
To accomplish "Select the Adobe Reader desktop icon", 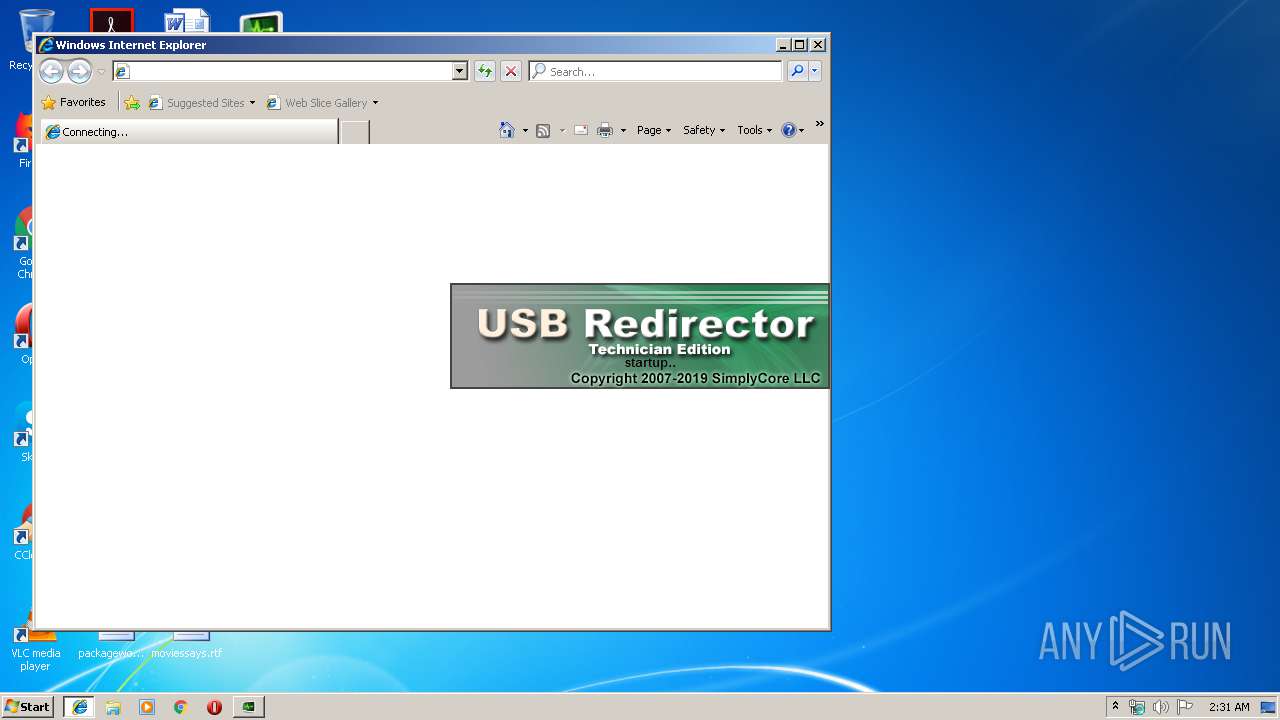I will 111,20.
